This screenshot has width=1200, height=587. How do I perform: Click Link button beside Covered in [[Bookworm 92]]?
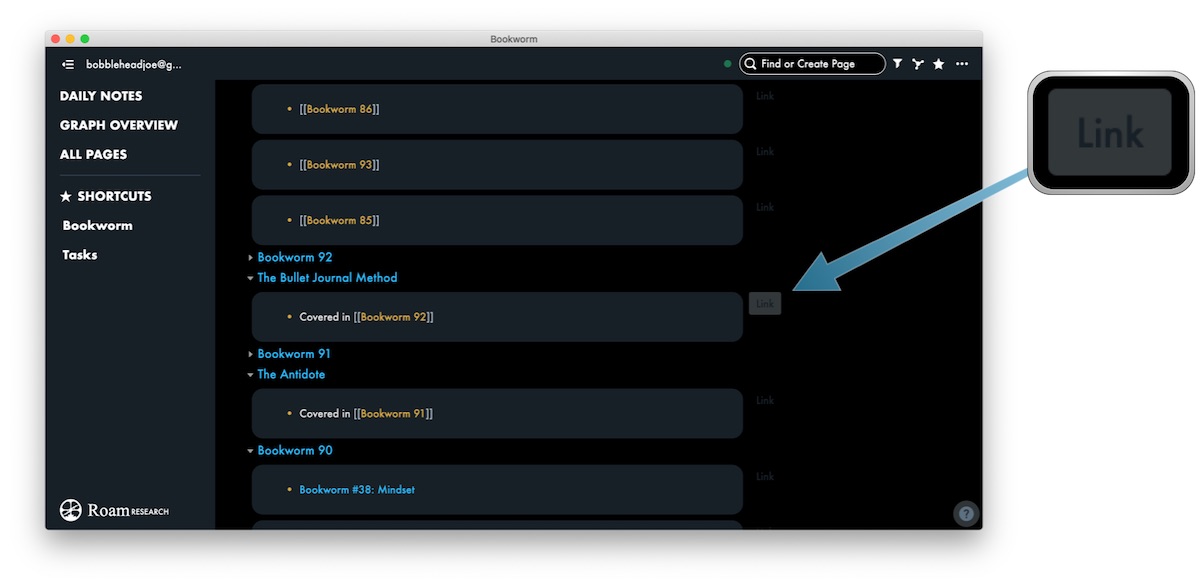click(765, 303)
